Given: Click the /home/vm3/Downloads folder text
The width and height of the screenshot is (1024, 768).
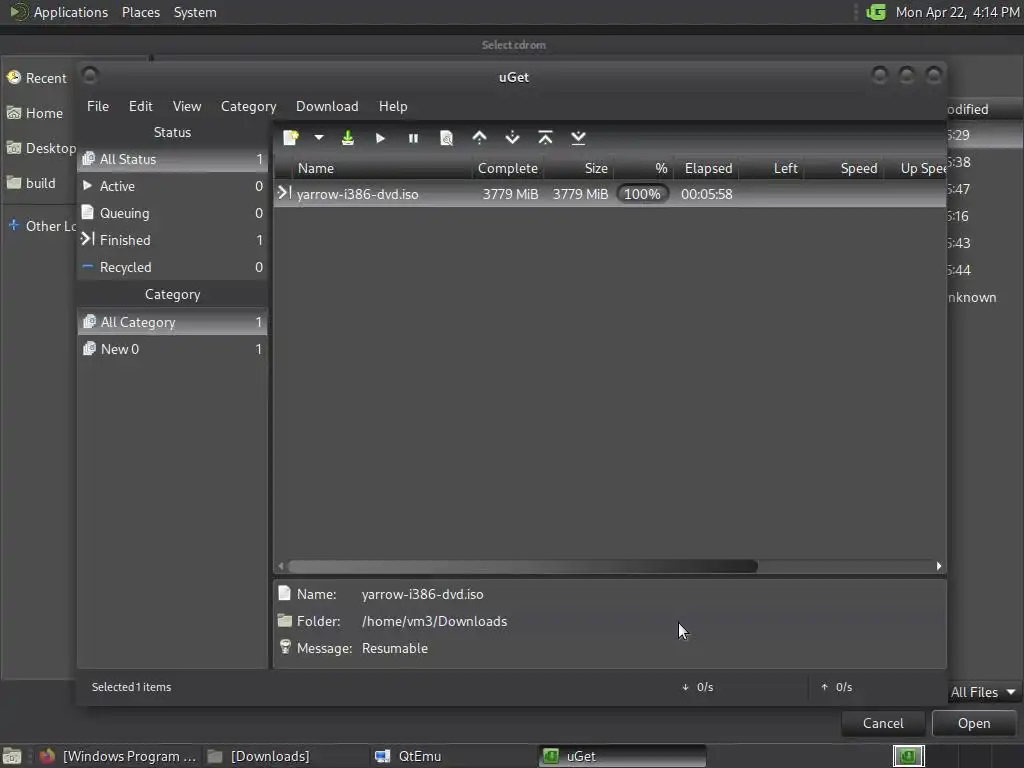Looking at the screenshot, I should [434, 622].
